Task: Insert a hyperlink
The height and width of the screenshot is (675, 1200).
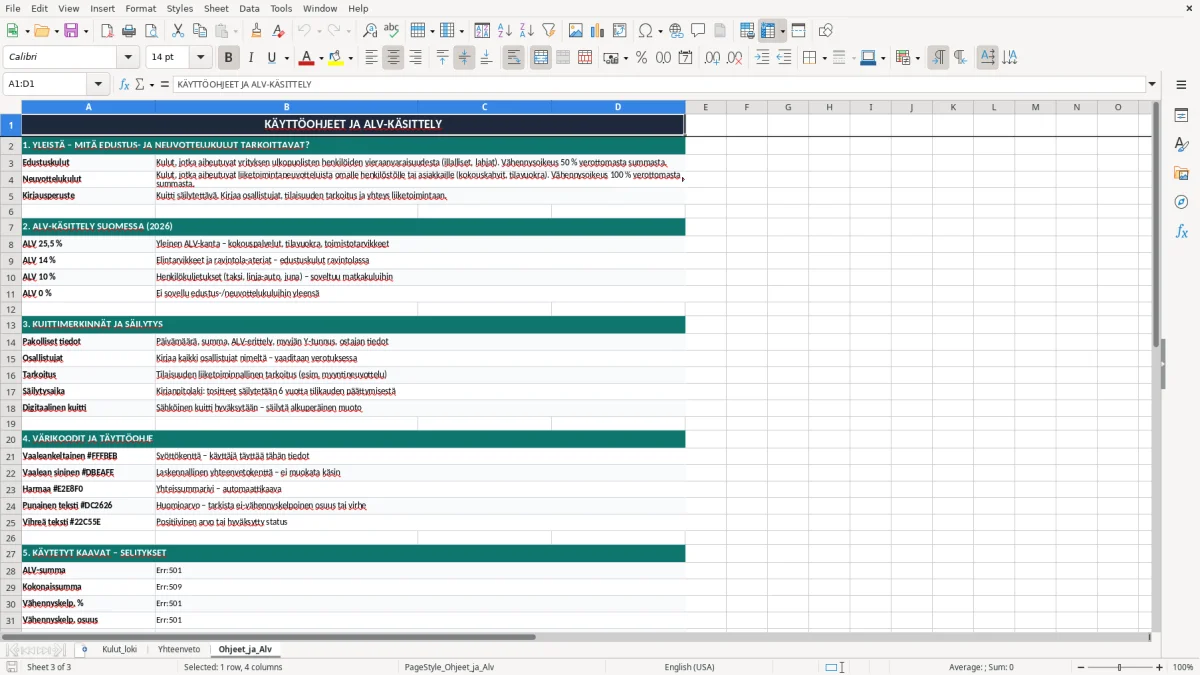Action: (676, 31)
